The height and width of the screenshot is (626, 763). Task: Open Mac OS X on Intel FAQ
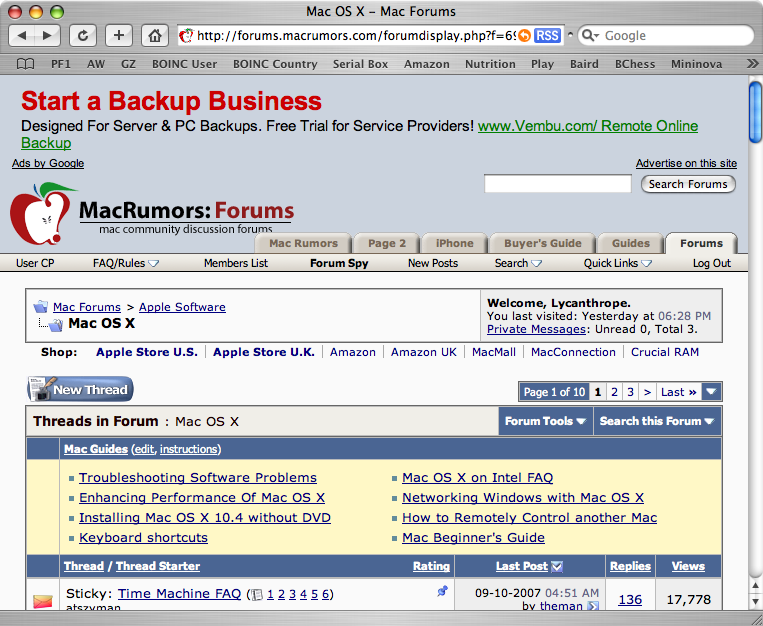click(x=477, y=478)
